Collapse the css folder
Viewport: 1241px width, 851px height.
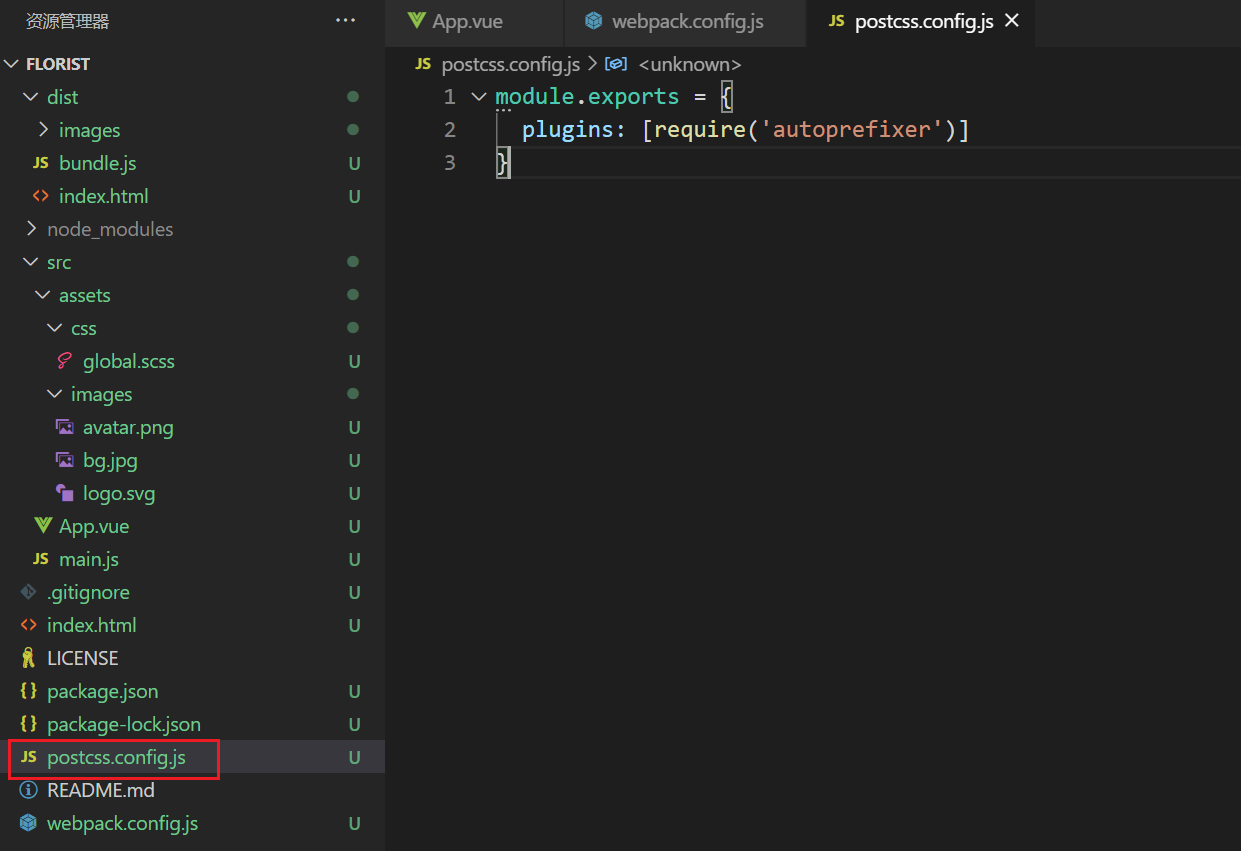pos(55,328)
